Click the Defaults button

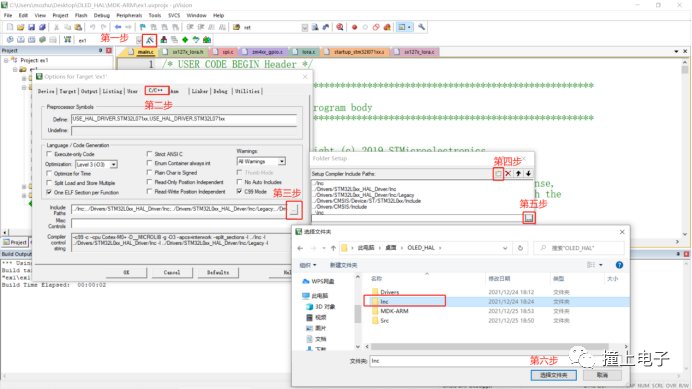218,272
